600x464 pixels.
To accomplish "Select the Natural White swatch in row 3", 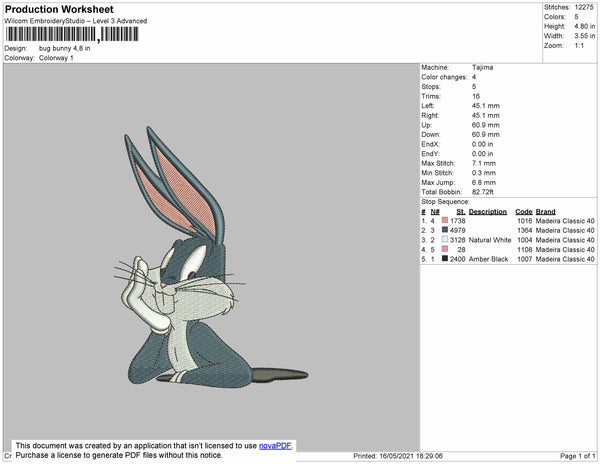I will click(x=445, y=239).
